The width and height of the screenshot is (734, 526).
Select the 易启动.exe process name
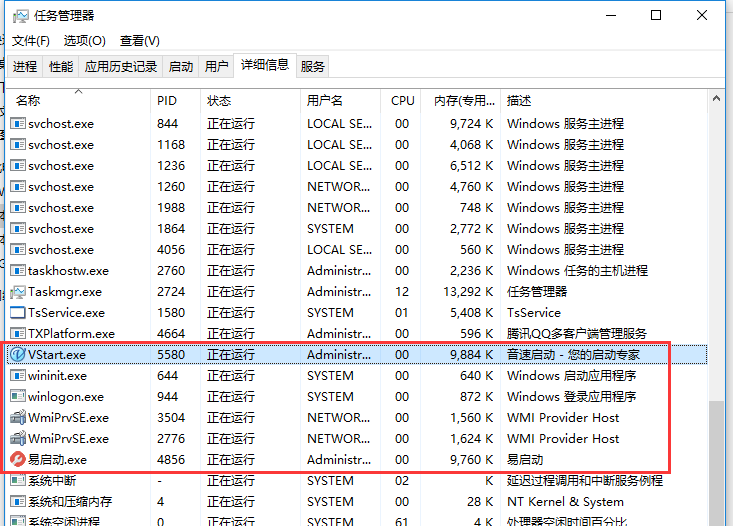[x=57, y=460]
